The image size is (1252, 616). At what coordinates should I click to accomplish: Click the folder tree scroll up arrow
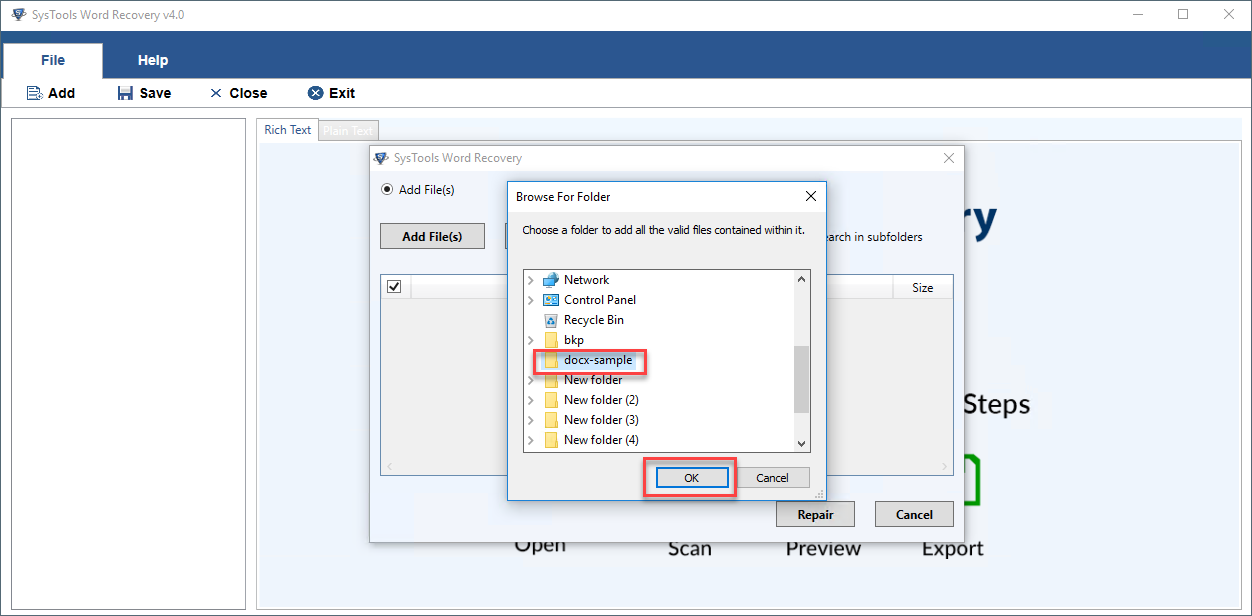pos(801,279)
